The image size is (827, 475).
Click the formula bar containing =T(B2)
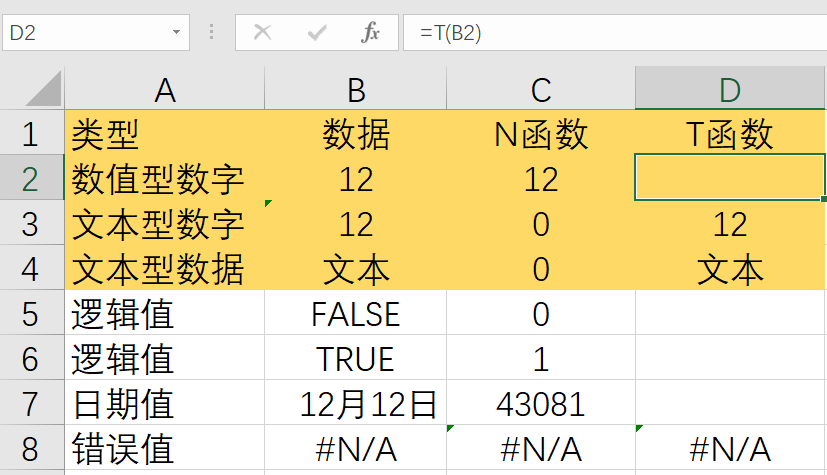(615, 33)
